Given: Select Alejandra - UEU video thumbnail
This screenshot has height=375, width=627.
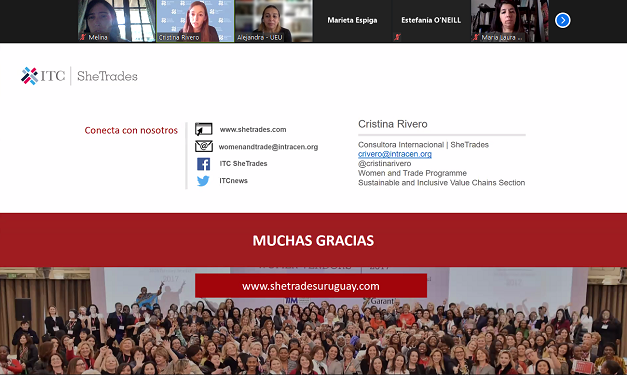Looking at the screenshot, I should (274, 21).
